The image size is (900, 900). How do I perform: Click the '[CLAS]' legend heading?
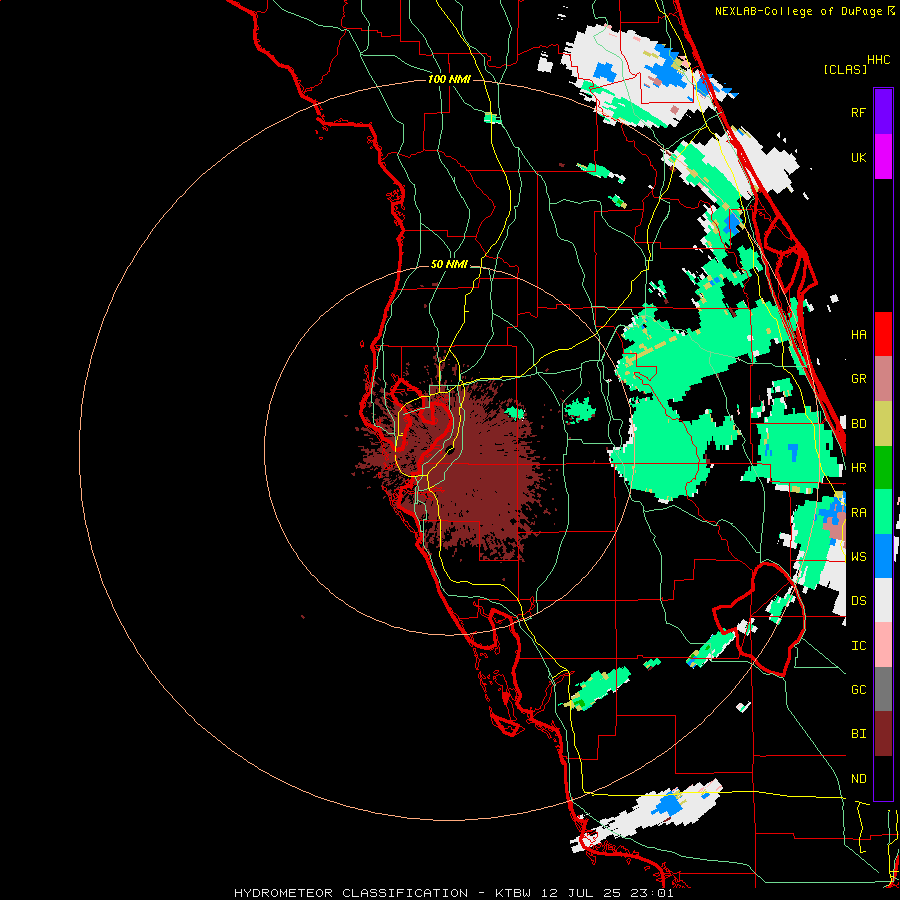[x=845, y=69]
